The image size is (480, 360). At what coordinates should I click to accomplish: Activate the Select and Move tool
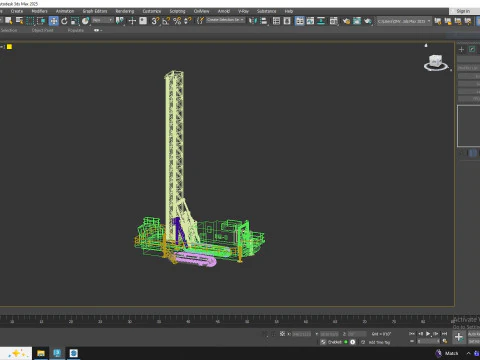coord(53,21)
